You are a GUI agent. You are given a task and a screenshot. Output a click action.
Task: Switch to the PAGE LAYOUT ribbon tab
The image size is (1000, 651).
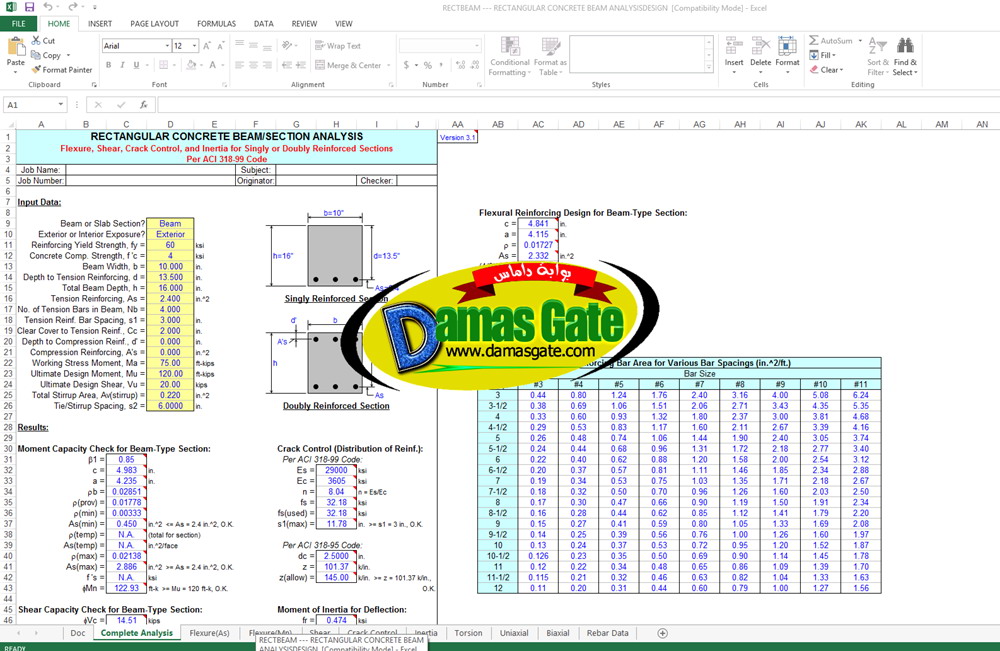pyautogui.click(x=154, y=24)
